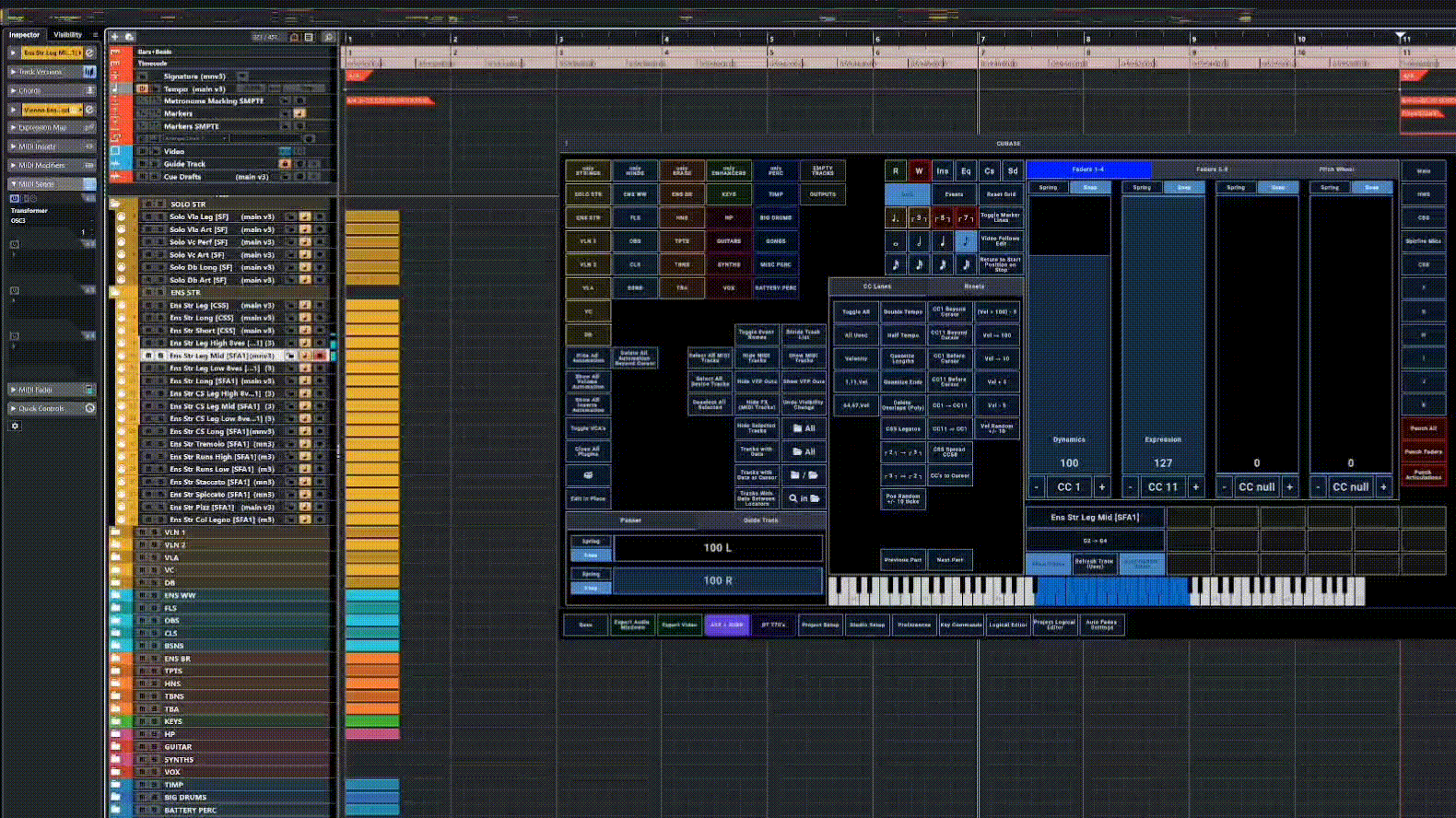The width and height of the screenshot is (1456, 818).
Task: Click the triplet 3 quantize icon
Action: coord(919,218)
